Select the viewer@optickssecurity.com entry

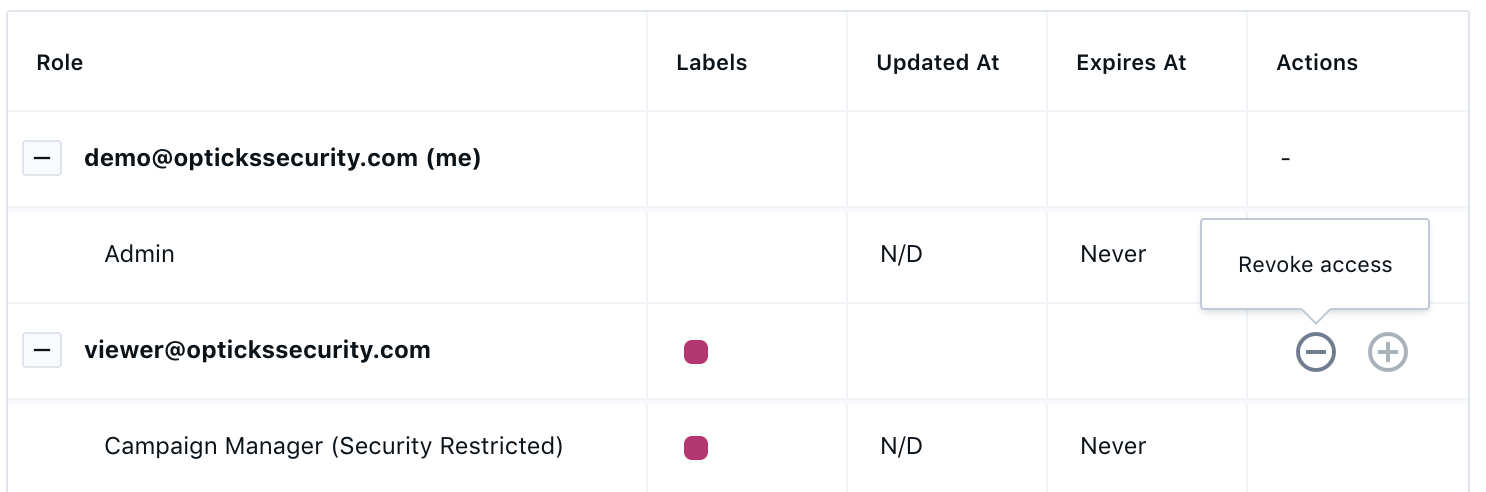(x=257, y=350)
